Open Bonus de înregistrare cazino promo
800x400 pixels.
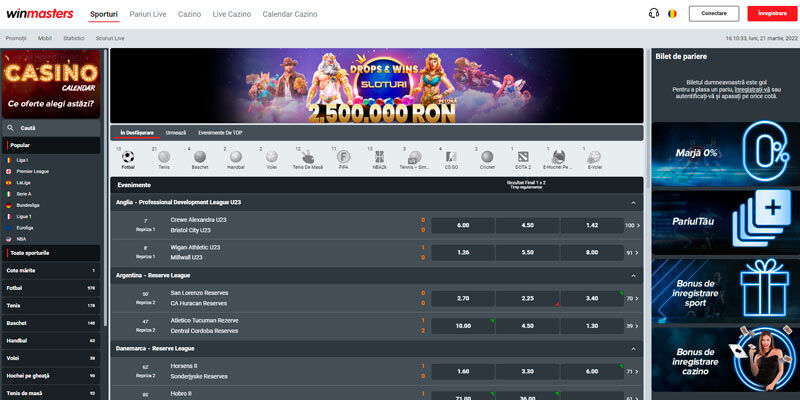tap(726, 360)
